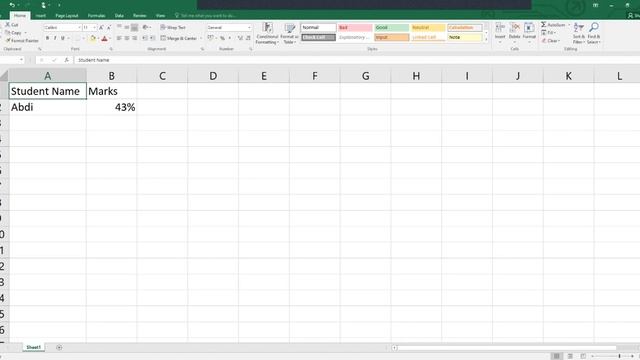Viewport: 640px width, 360px height.
Task: Click the Undo icon in quick access toolbar
Action: coord(12,5)
